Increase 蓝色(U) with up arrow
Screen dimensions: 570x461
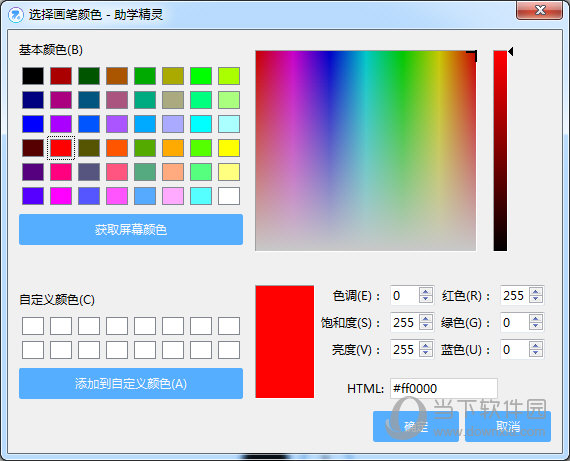pos(536,345)
